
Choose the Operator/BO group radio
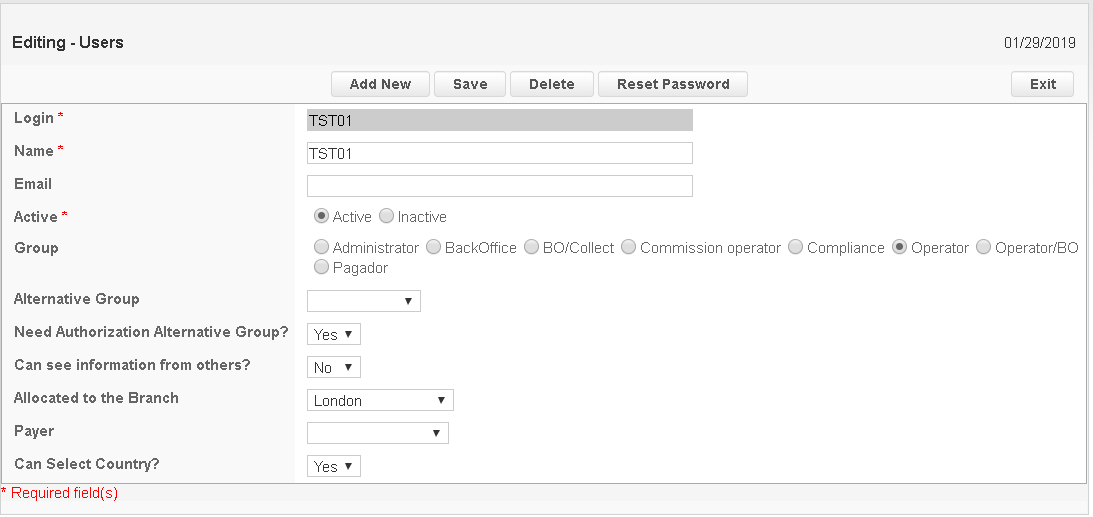click(983, 247)
